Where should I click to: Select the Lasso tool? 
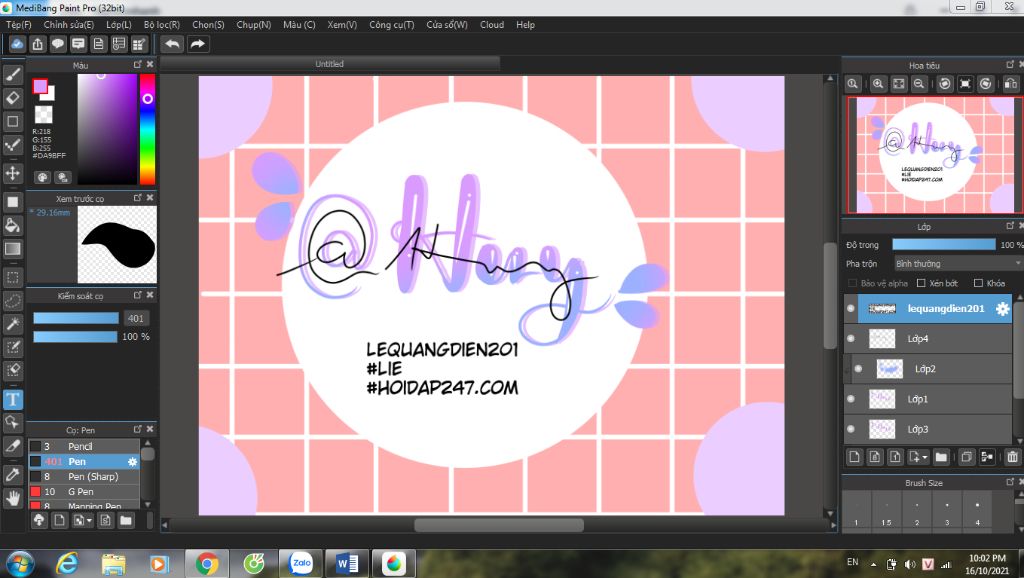pyautogui.click(x=12, y=300)
